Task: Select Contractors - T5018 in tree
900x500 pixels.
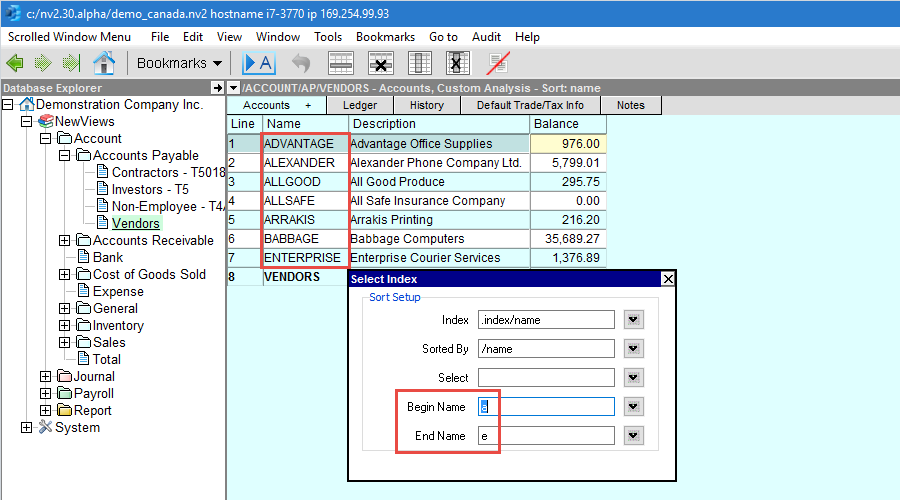Action: (x=168, y=172)
